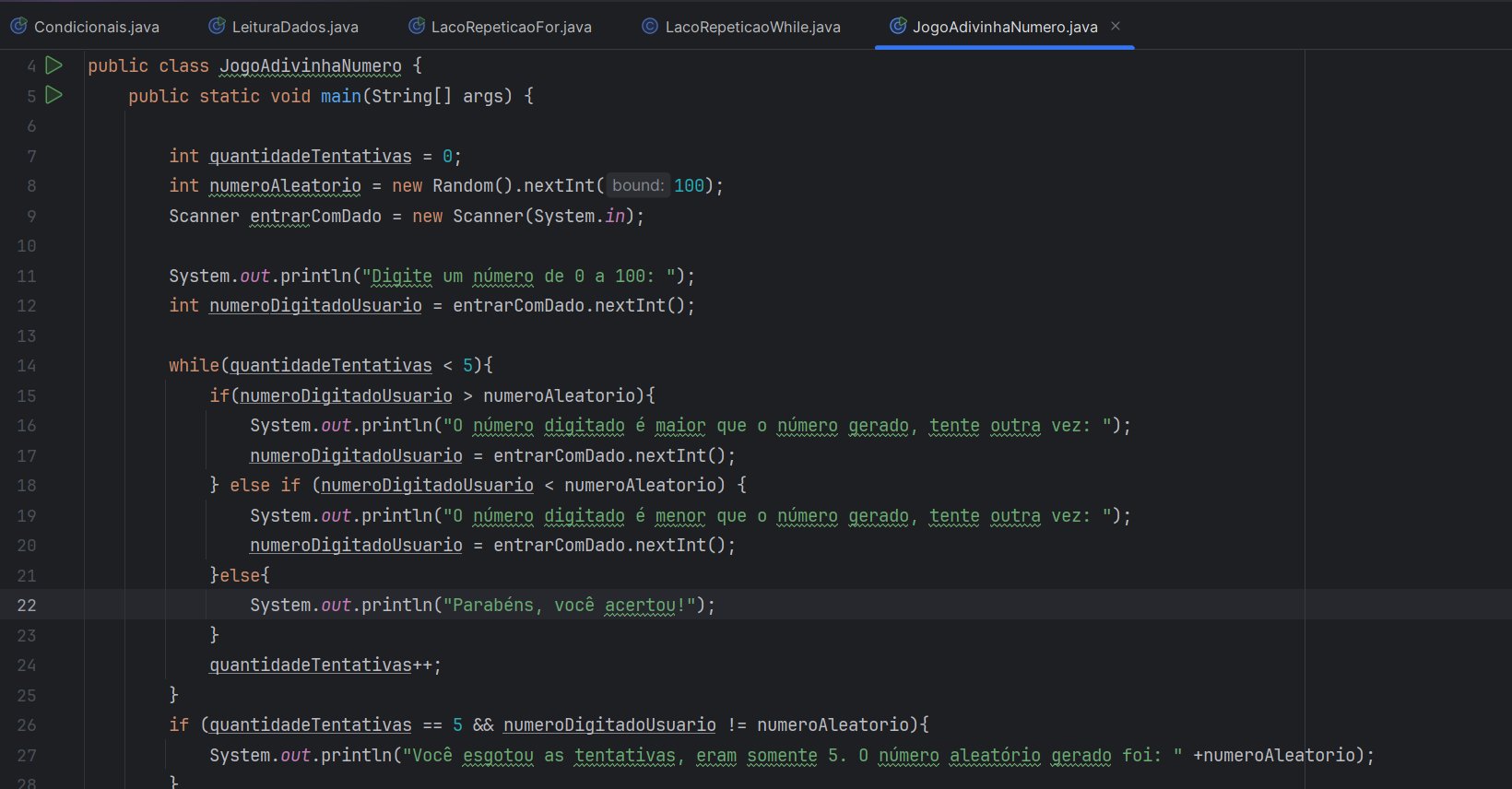Image resolution: width=1512 pixels, height=789 pixels.
Task: Open the LeituraDados.java tab
Action: [284, 27]
